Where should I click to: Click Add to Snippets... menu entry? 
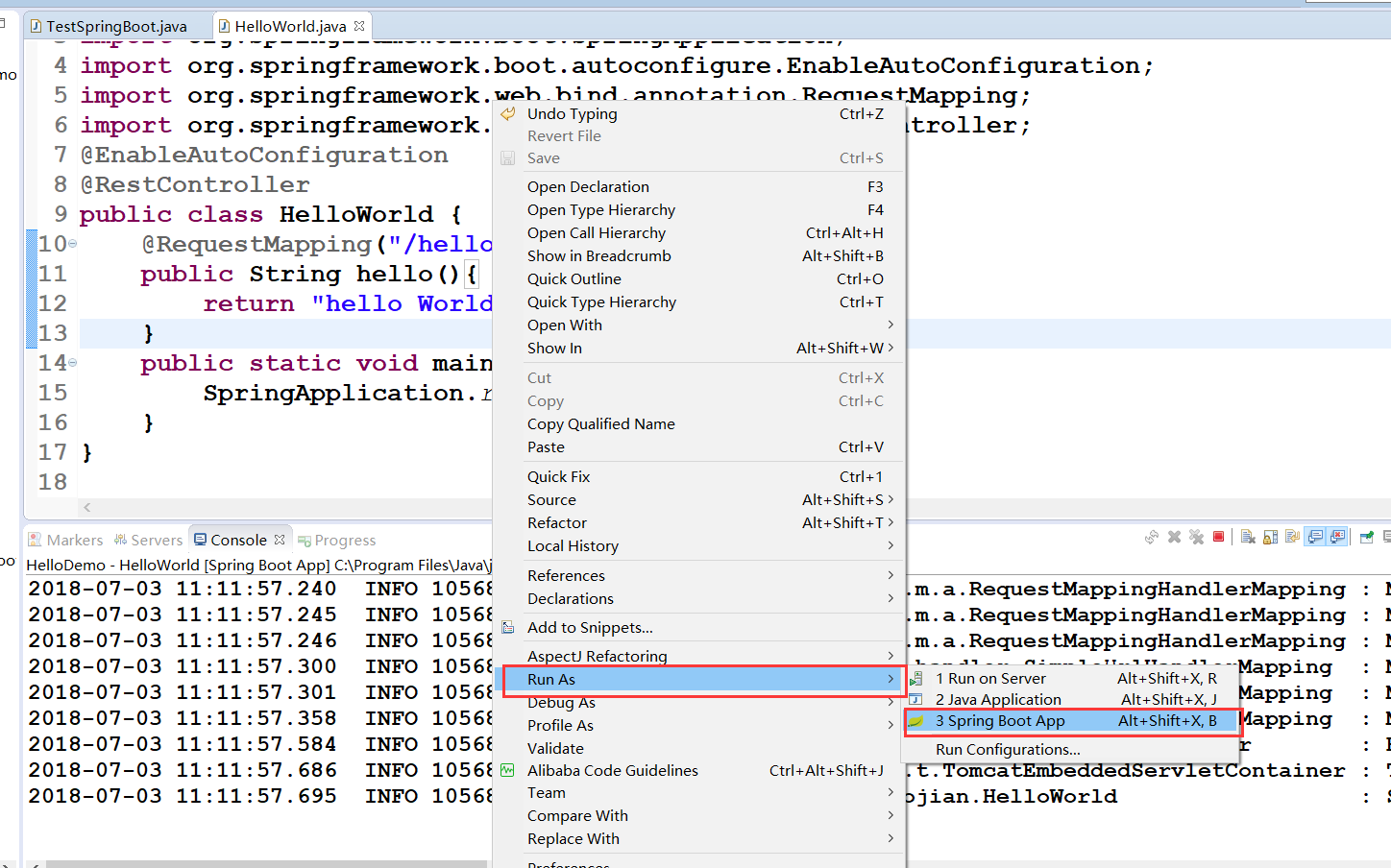point(590,628)
